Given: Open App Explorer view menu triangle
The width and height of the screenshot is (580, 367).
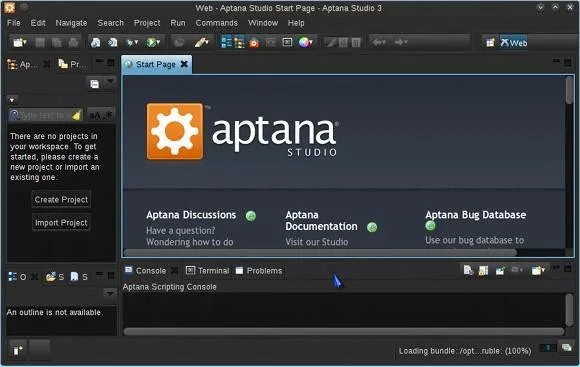Looking at the screenshot, I should click(x=110, y=81).
